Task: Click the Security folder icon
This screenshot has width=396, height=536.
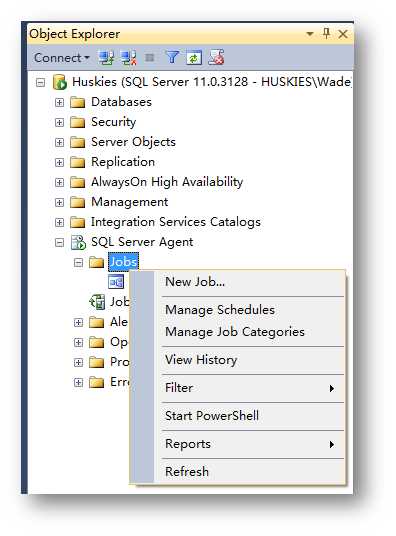Action: pyautogui.click(x=78, y=122)
